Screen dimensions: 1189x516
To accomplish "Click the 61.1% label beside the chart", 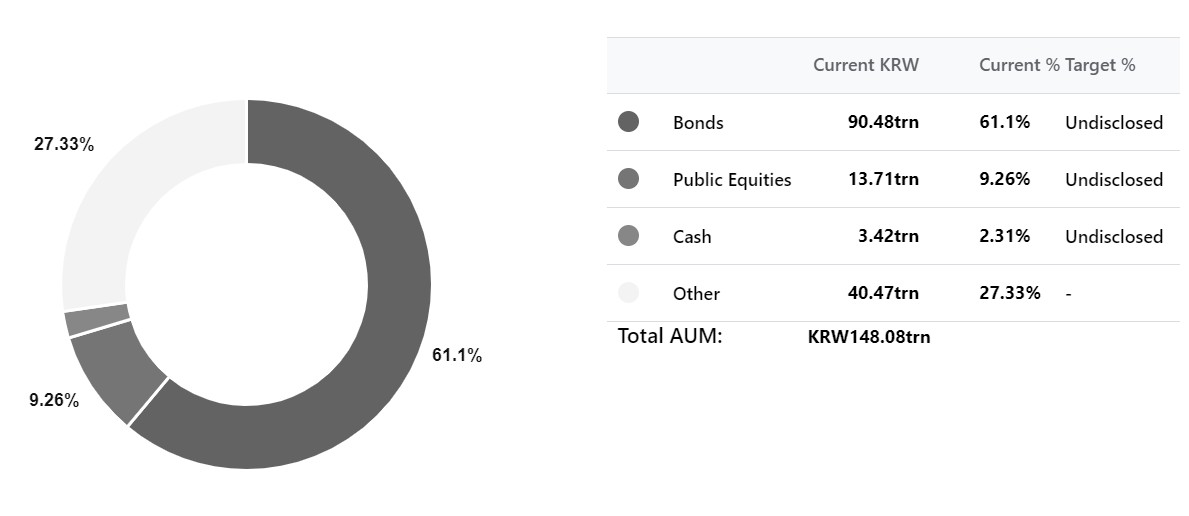I will 457,355.
